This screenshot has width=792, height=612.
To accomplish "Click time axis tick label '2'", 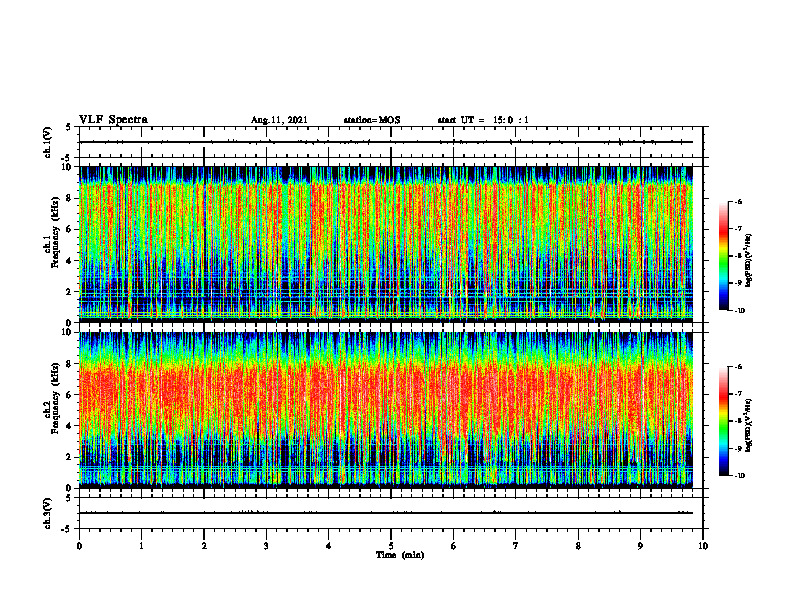I will (x=204, y=546).
